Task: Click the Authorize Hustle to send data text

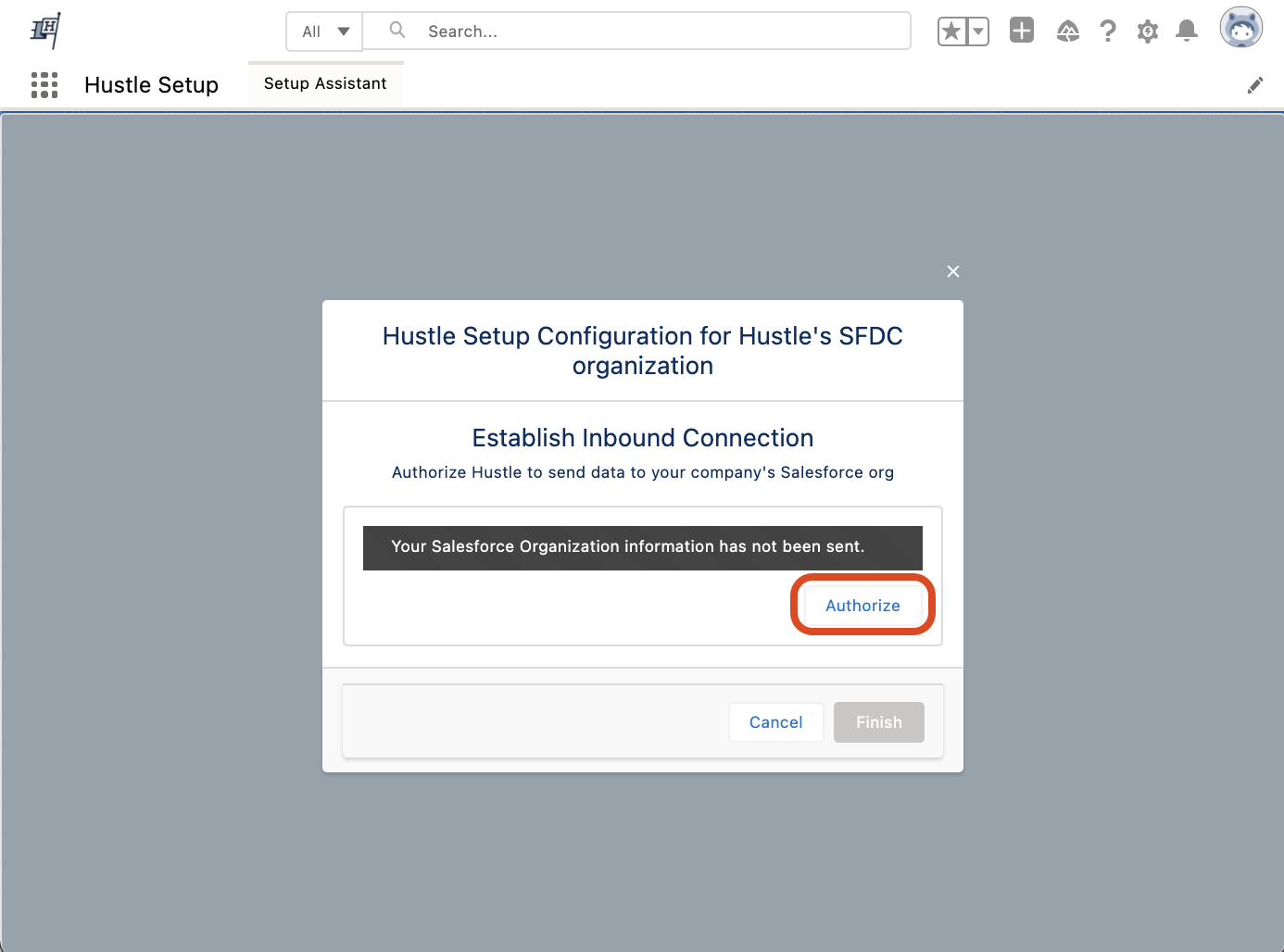Action: pyautogui.click(x=643, y=472)
